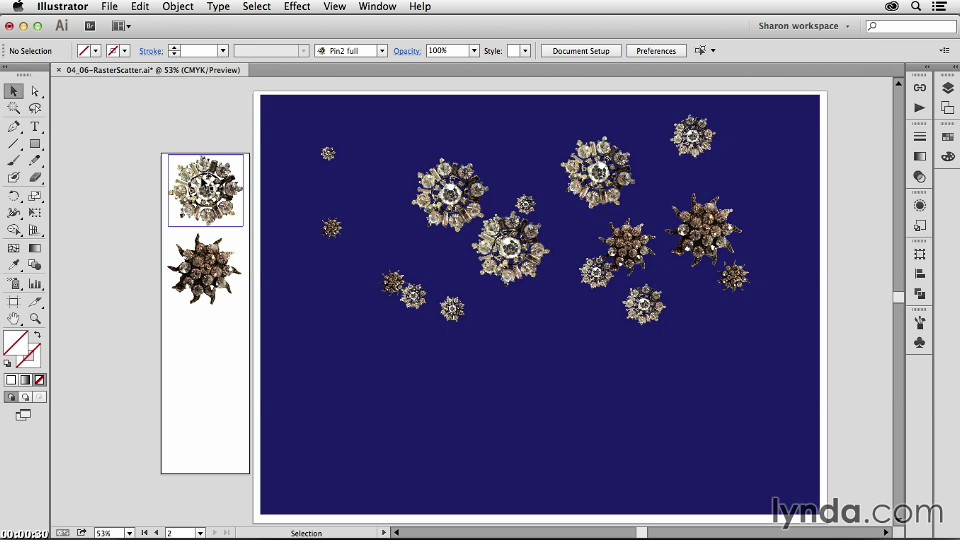This screenshot has height=540, width=960.
Task: Open the Type menu
Action: point(218,6)
